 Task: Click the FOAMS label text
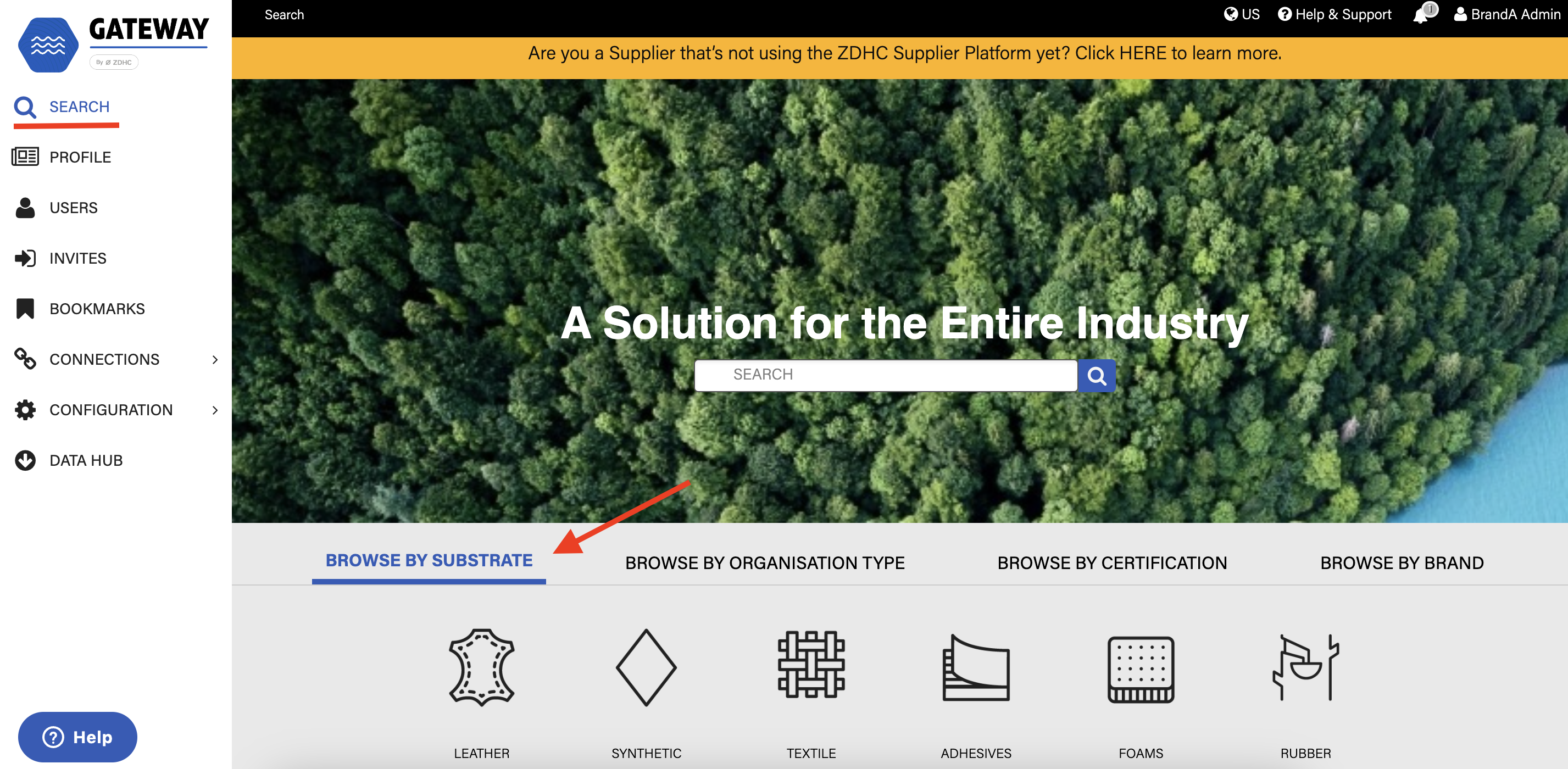coord(1140,753)
